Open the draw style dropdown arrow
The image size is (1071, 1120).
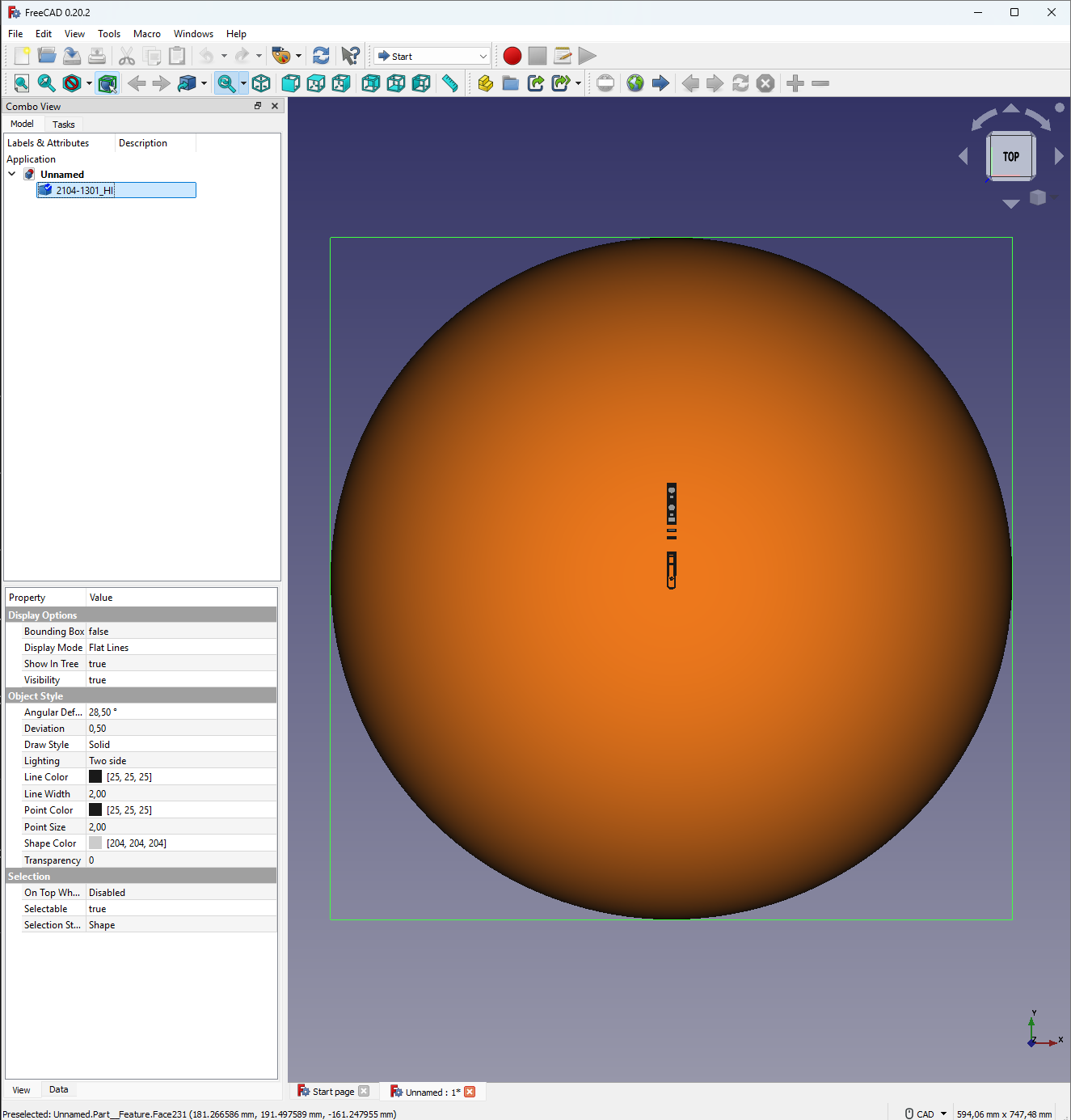pyautogui.click(x=89, y=83)
